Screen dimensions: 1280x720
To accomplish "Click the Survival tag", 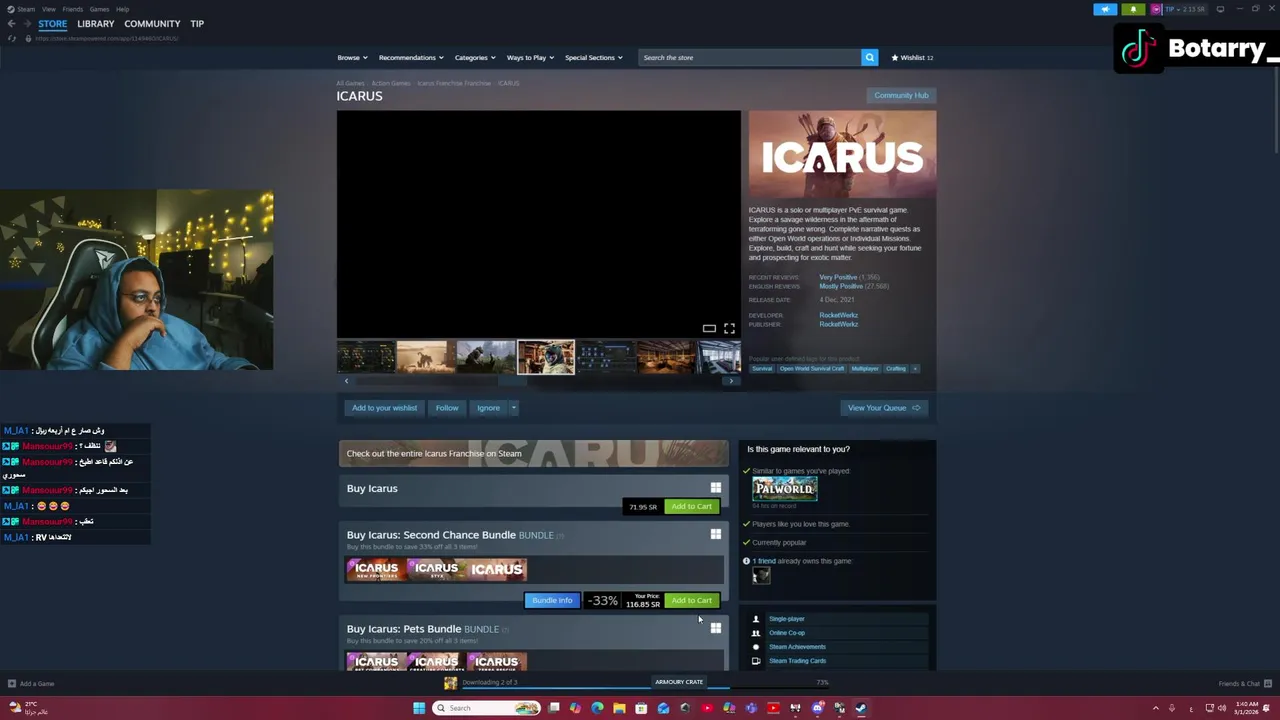I will pyautogui.click(x=762, y=369).
